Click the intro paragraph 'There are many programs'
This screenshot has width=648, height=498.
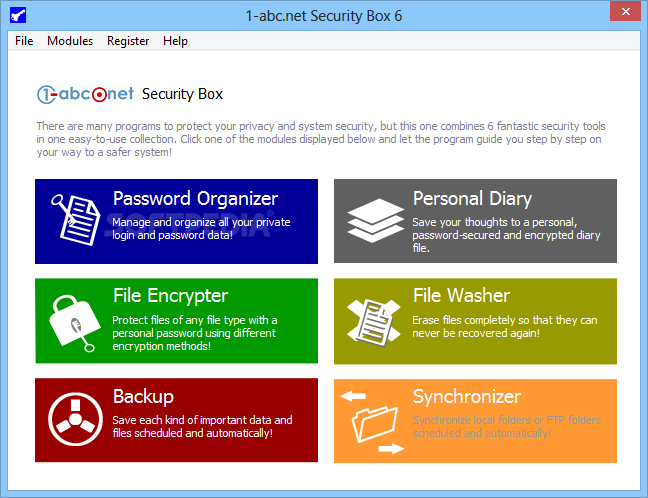[321, 139]
